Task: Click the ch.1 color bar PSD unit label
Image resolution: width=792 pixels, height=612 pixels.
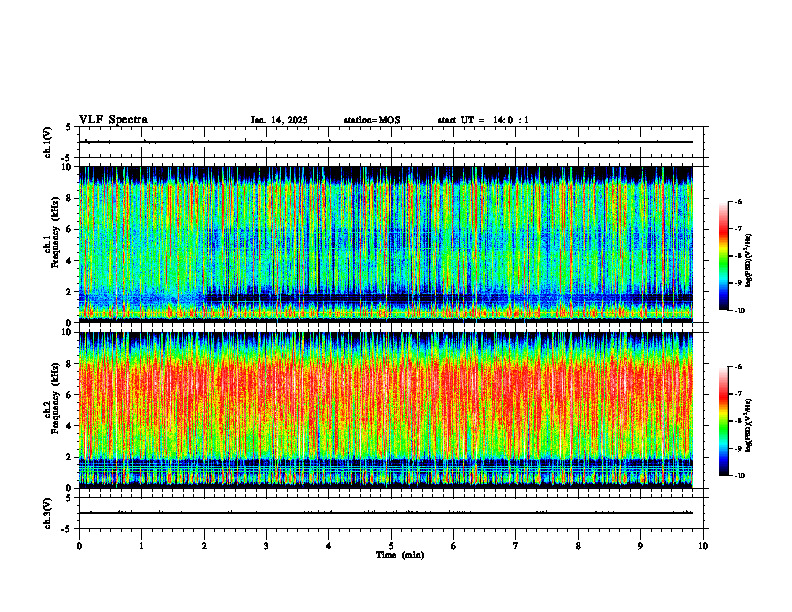Action: (749, 261)
